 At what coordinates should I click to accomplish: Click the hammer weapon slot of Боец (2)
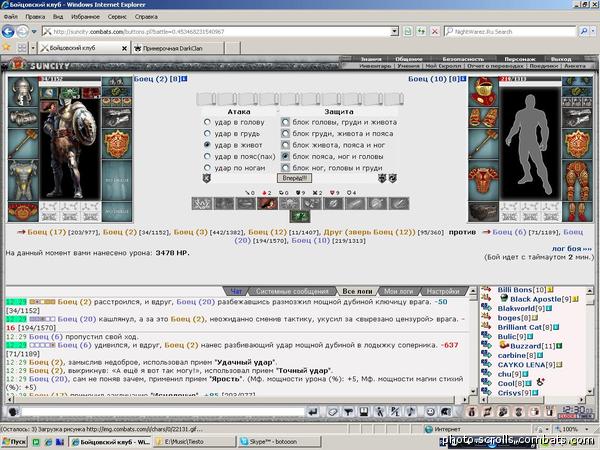click(23, 144)
